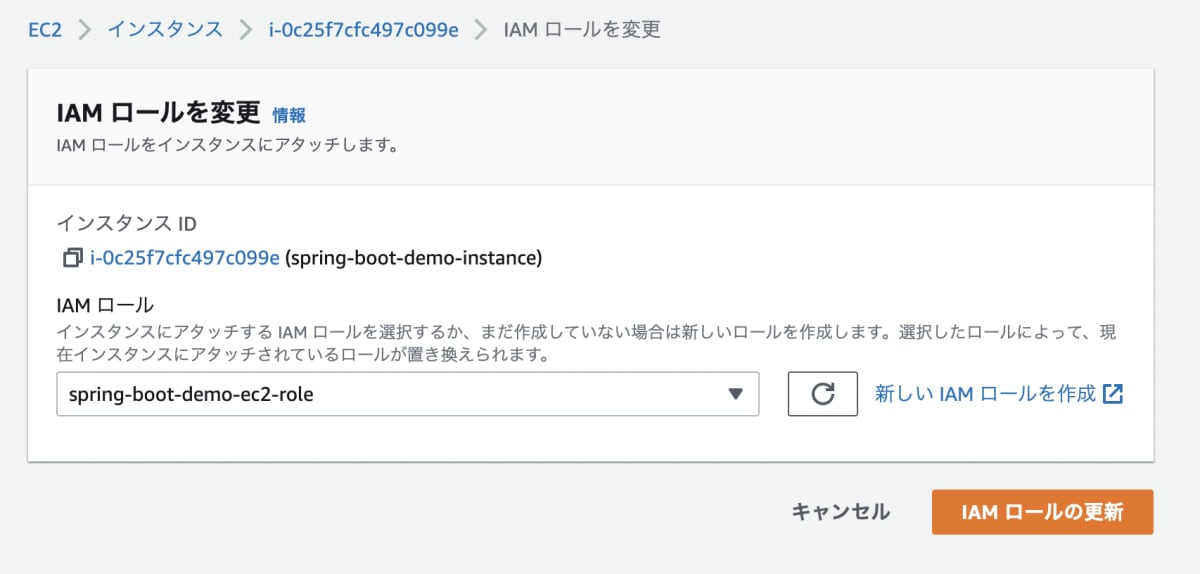Open 新しい IAM ロールを作成 link
This screenshot has height=574, width=1200.
(x=985, y=393)
